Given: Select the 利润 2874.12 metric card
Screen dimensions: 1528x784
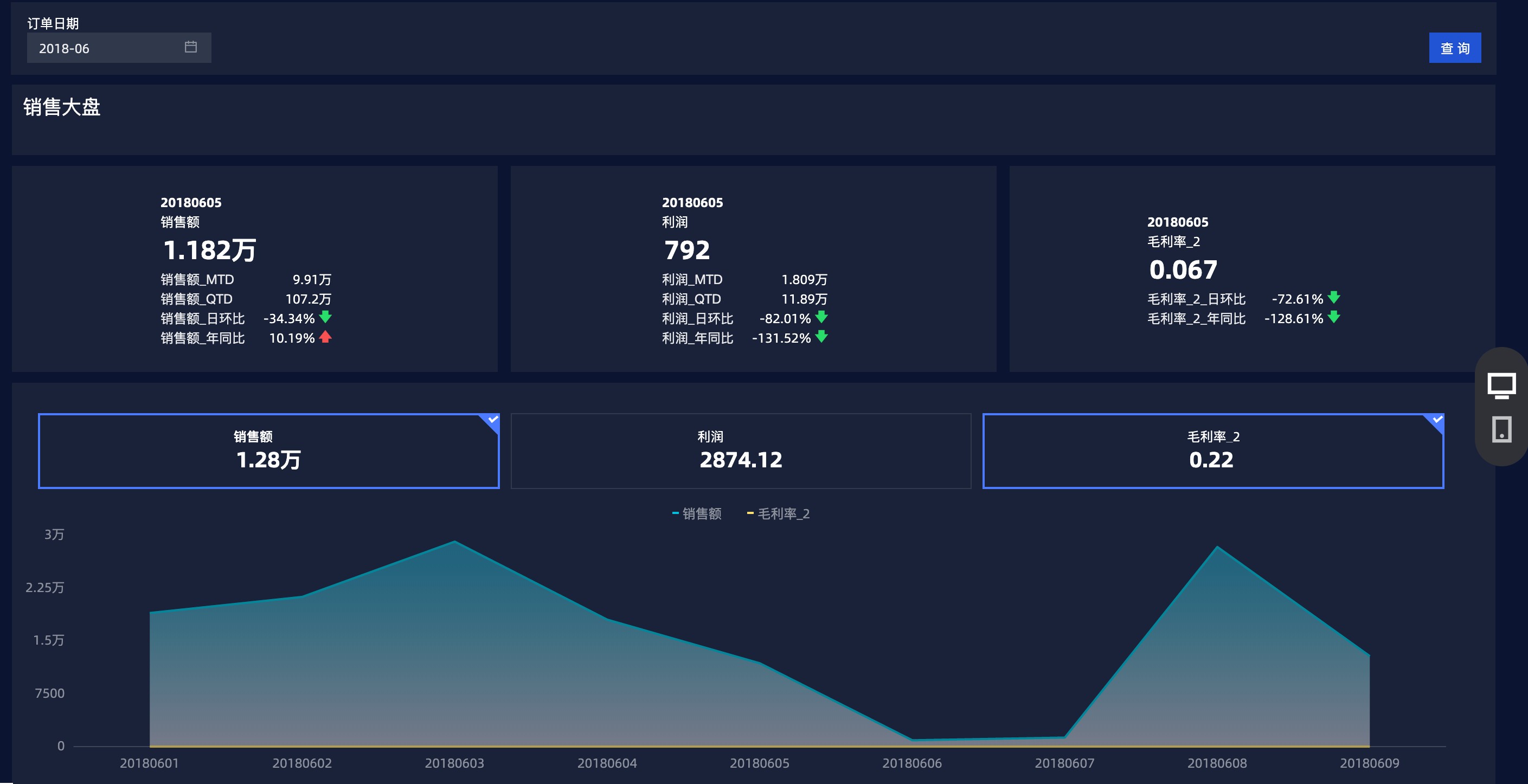Looking at the screenshot, I should click(740, 451).
